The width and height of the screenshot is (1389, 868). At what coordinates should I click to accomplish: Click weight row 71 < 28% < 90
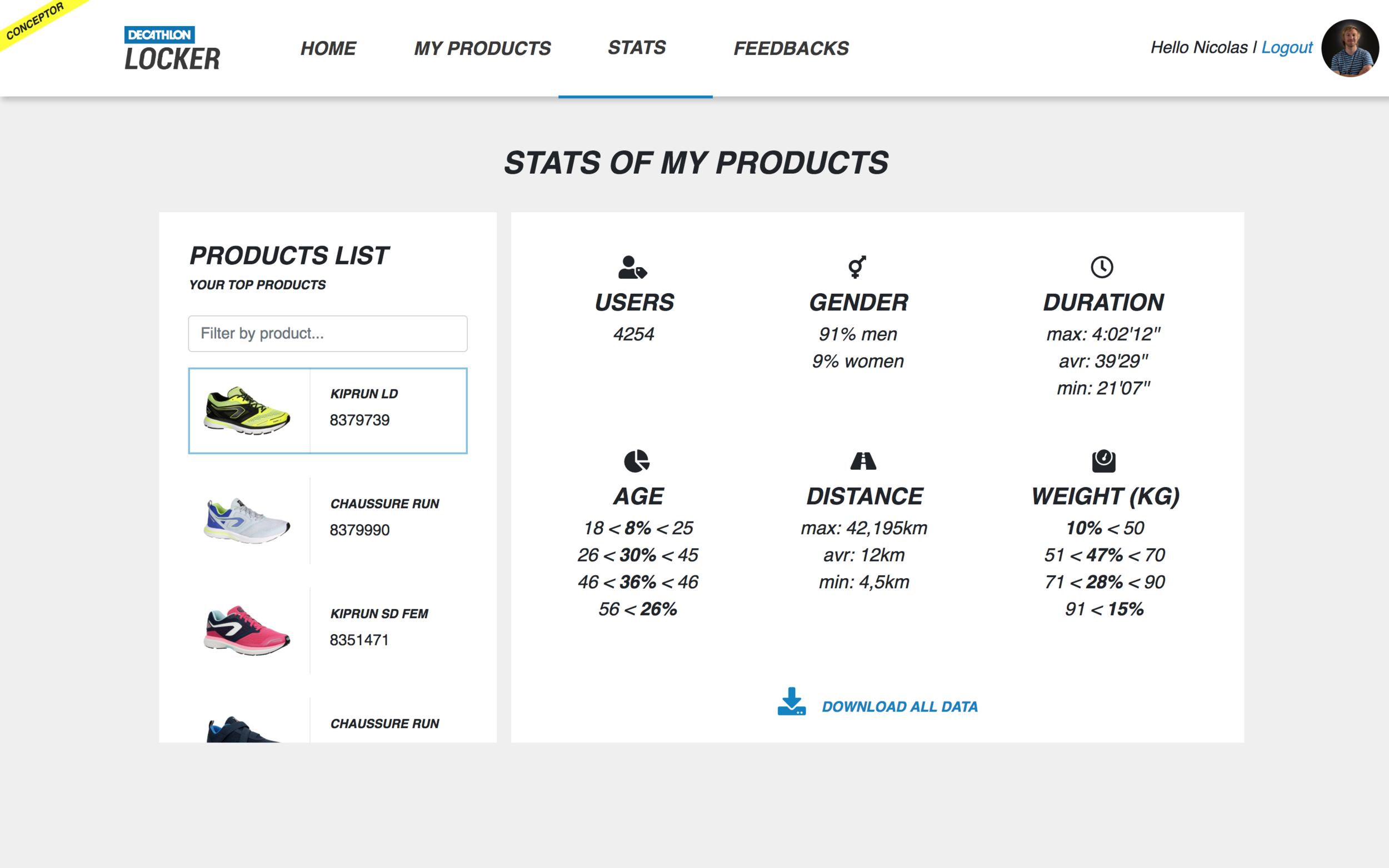(x=1105, y=582)
